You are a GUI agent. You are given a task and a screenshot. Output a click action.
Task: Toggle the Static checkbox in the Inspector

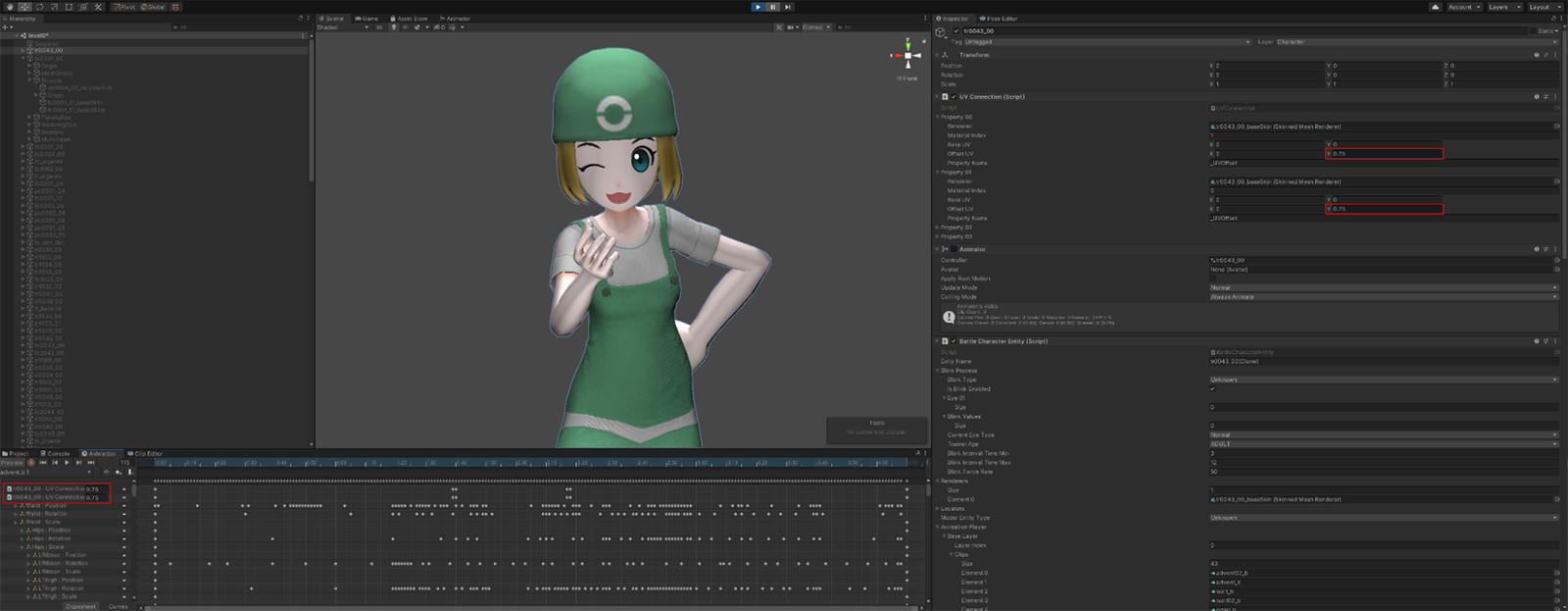tap(1534, 30)
